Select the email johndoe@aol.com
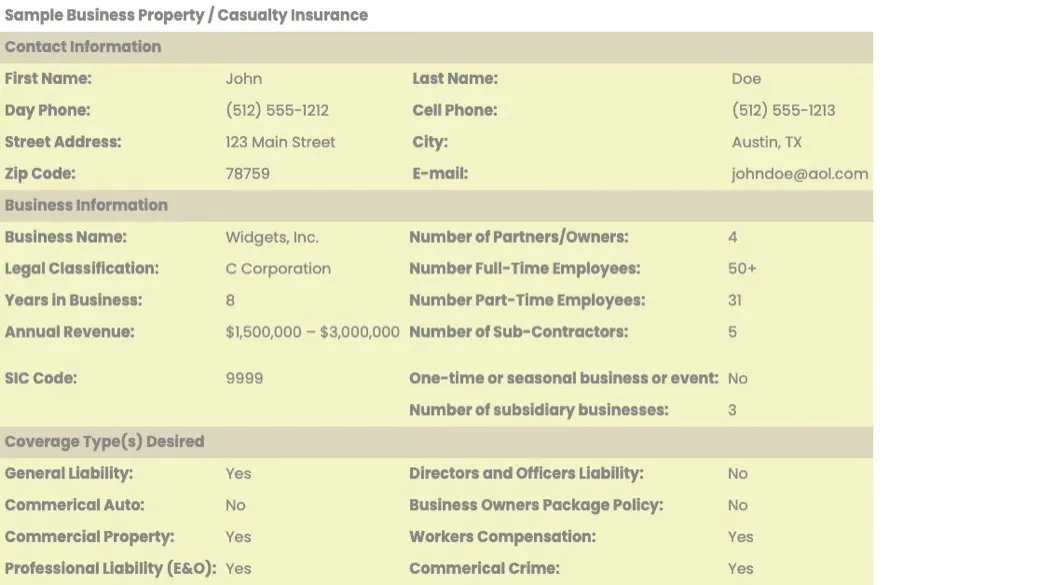The height and width of the screenshot is (585, 1040). (799, 174)
